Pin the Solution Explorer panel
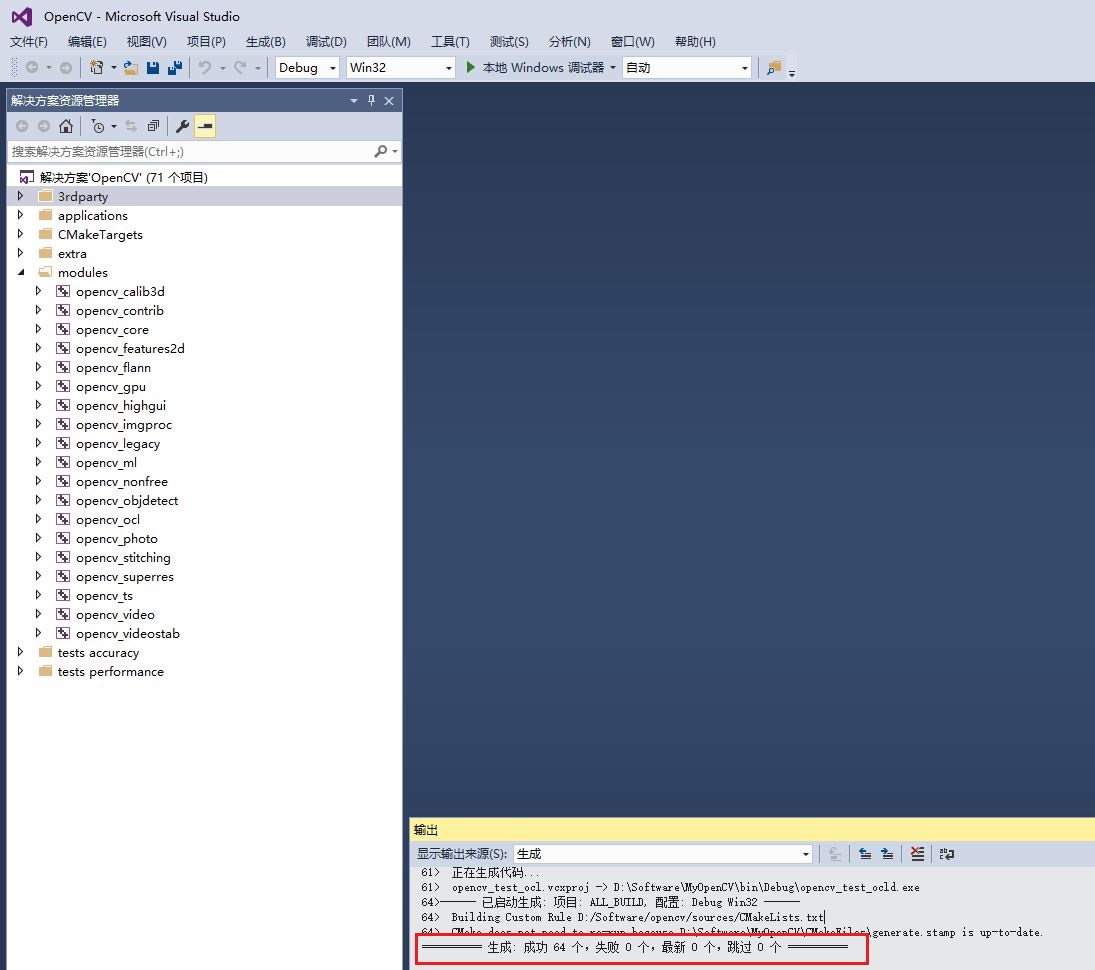 [372, 101]
